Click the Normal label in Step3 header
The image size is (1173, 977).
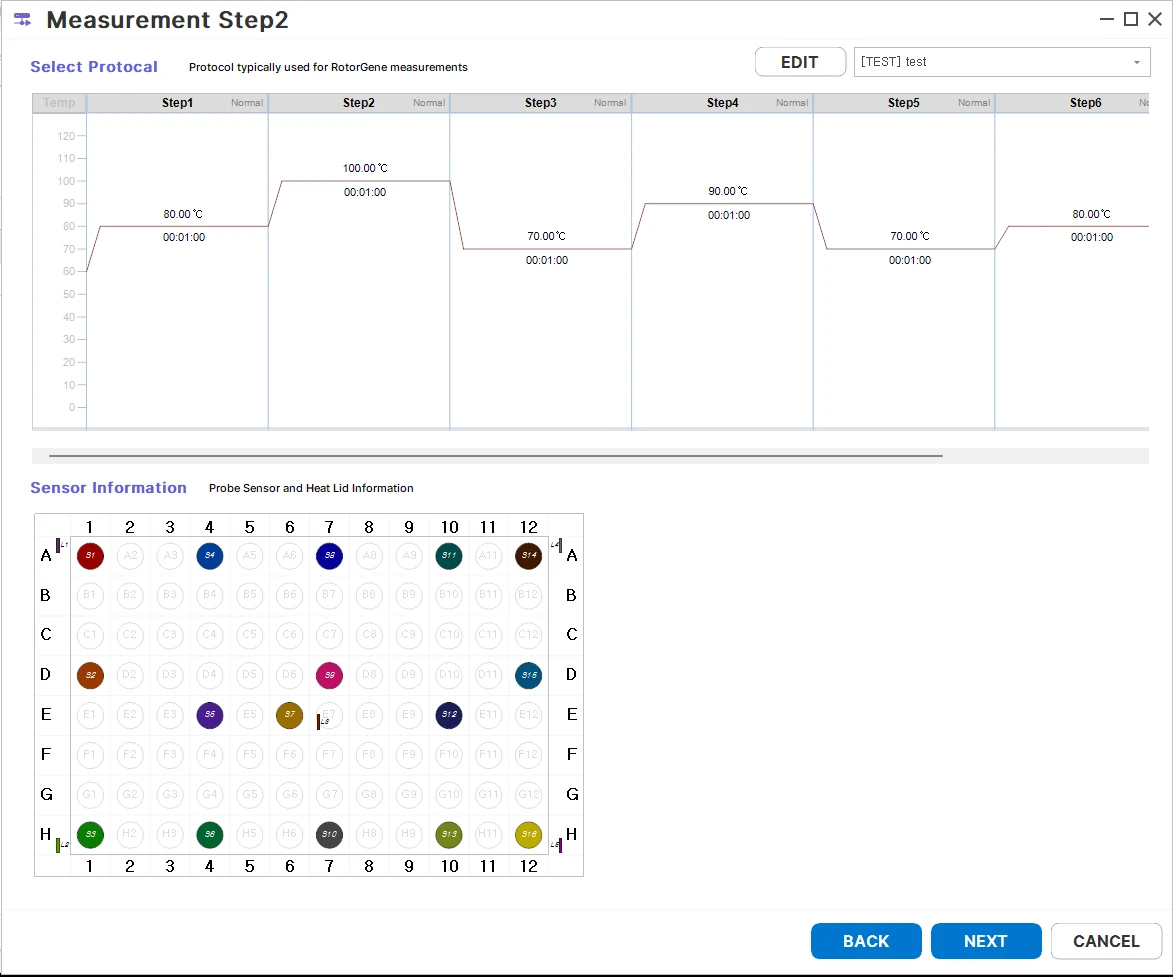610,103
